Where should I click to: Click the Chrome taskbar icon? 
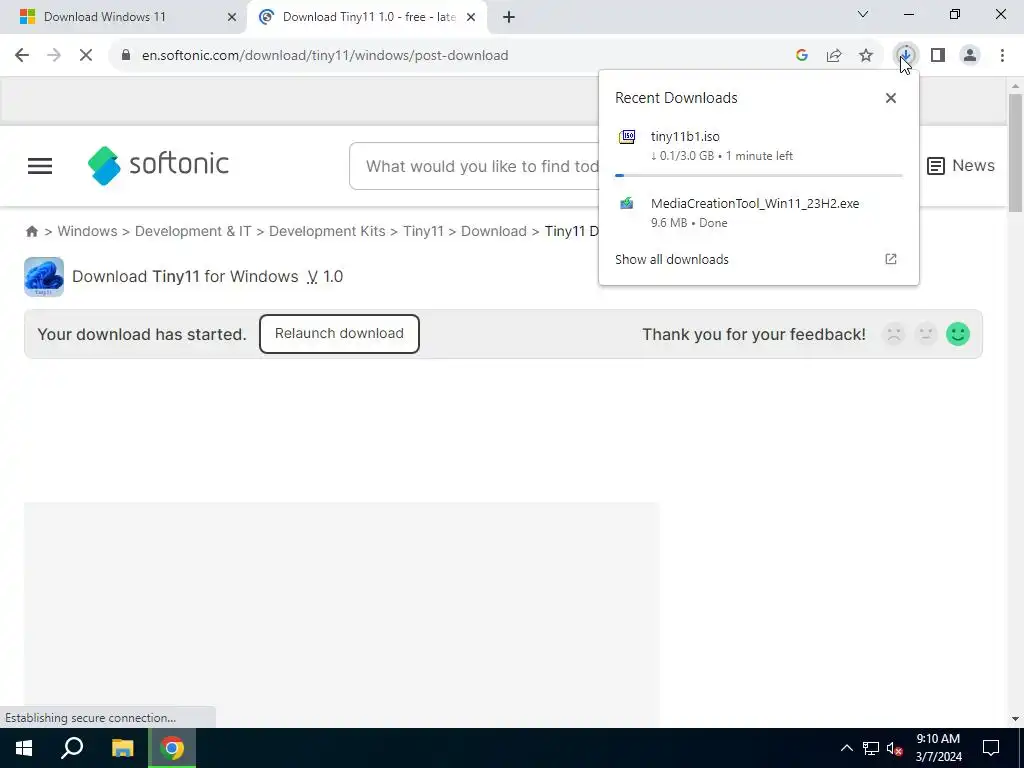coord(172,748)
